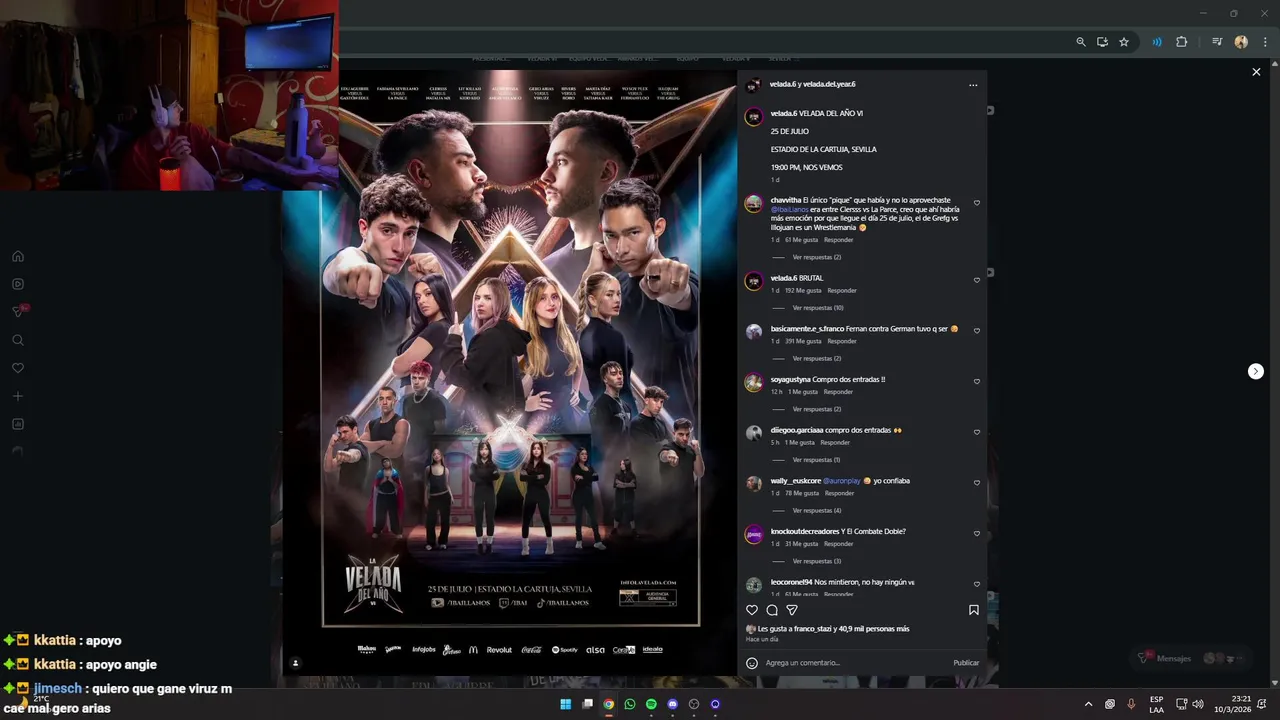Save the post with the bookmark icon
Screen dimensions: 1280x720
974,610
